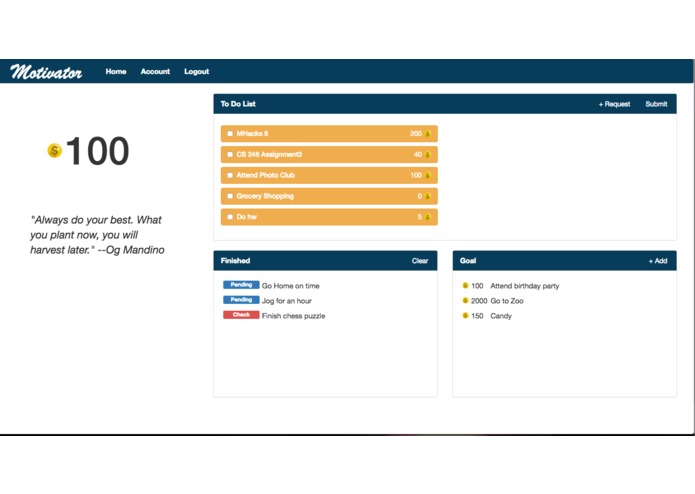Clear the Finished list
The width and height of the screenshot is (695, 494).
[420, 261]
